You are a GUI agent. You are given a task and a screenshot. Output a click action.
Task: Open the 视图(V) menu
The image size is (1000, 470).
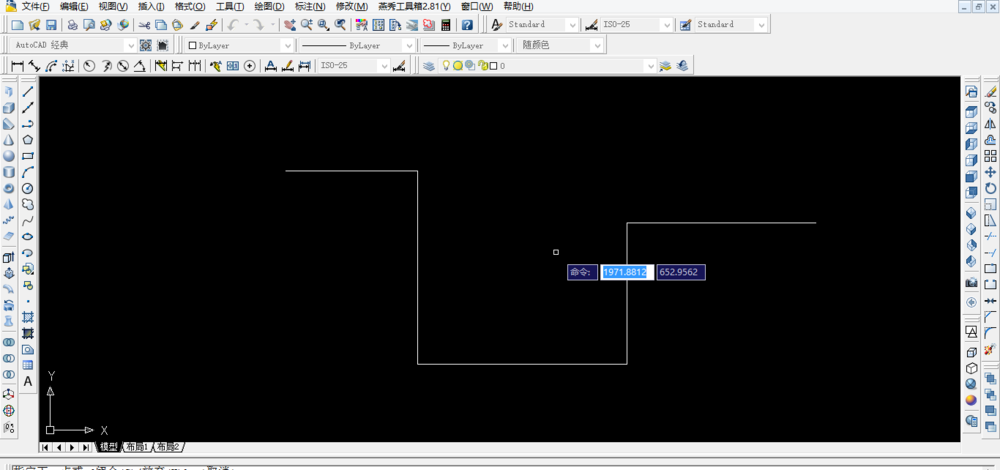[114, 6]
